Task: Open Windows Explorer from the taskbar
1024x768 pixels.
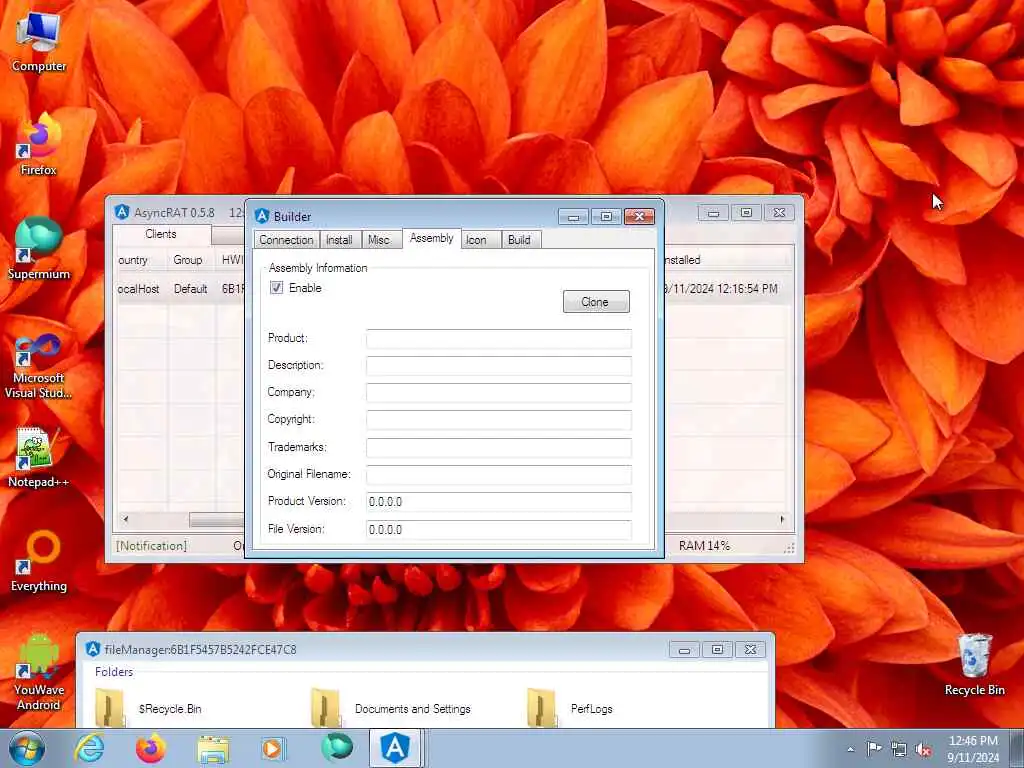Action: point(213,748)
